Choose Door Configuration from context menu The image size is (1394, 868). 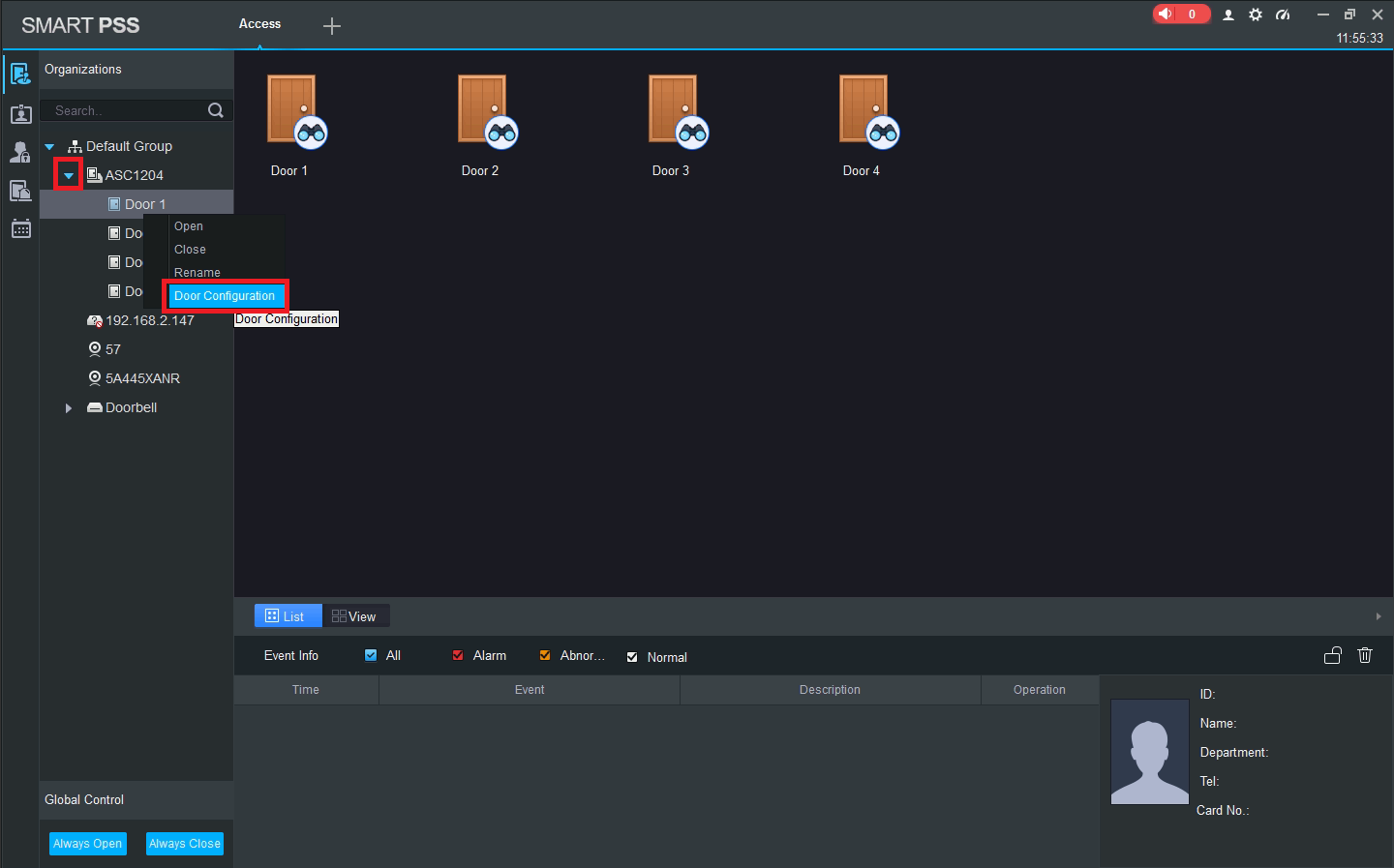tap(225, 296)
